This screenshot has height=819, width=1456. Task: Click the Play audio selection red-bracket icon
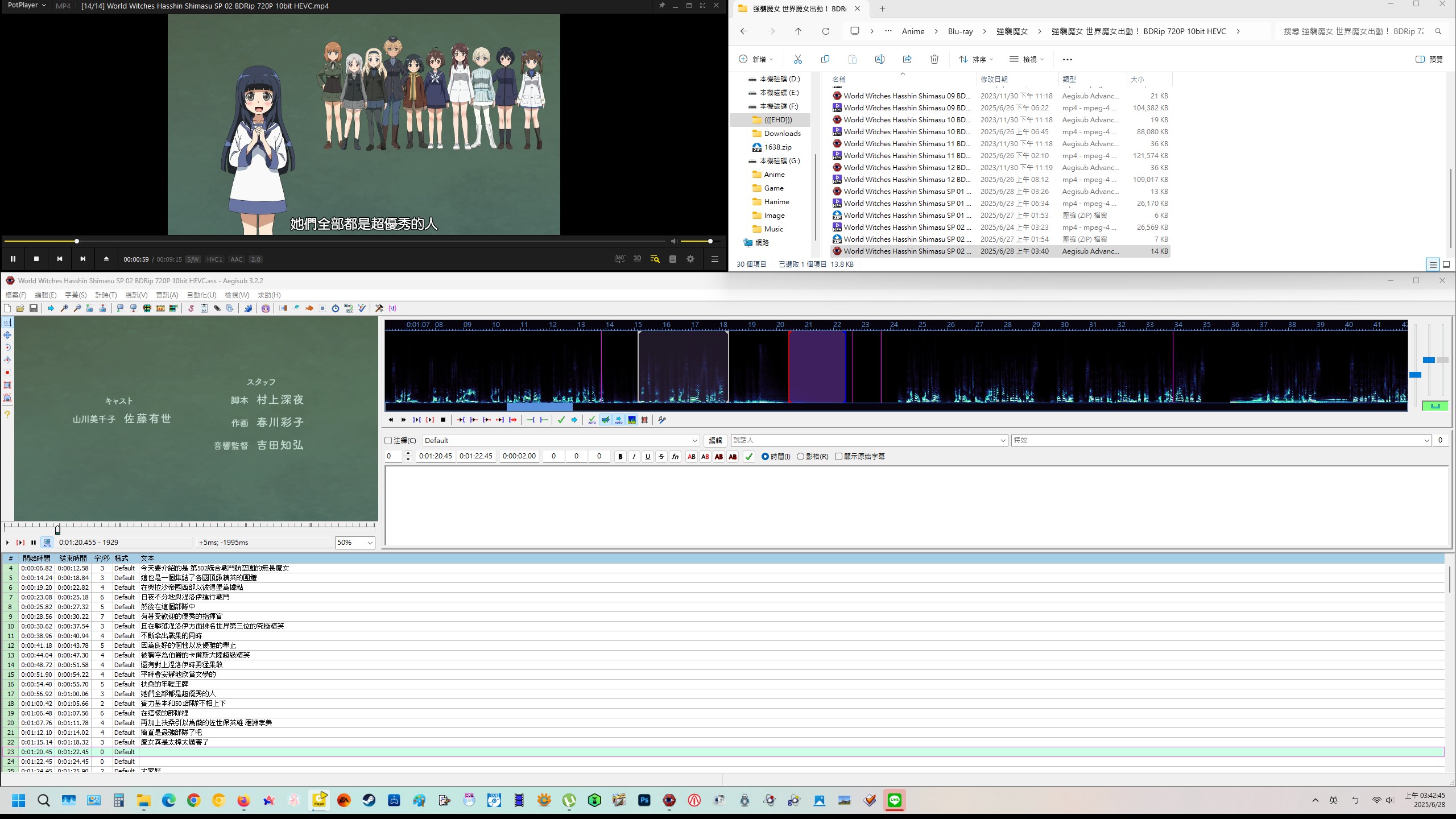pyautogui.click(x=430, y=420)
